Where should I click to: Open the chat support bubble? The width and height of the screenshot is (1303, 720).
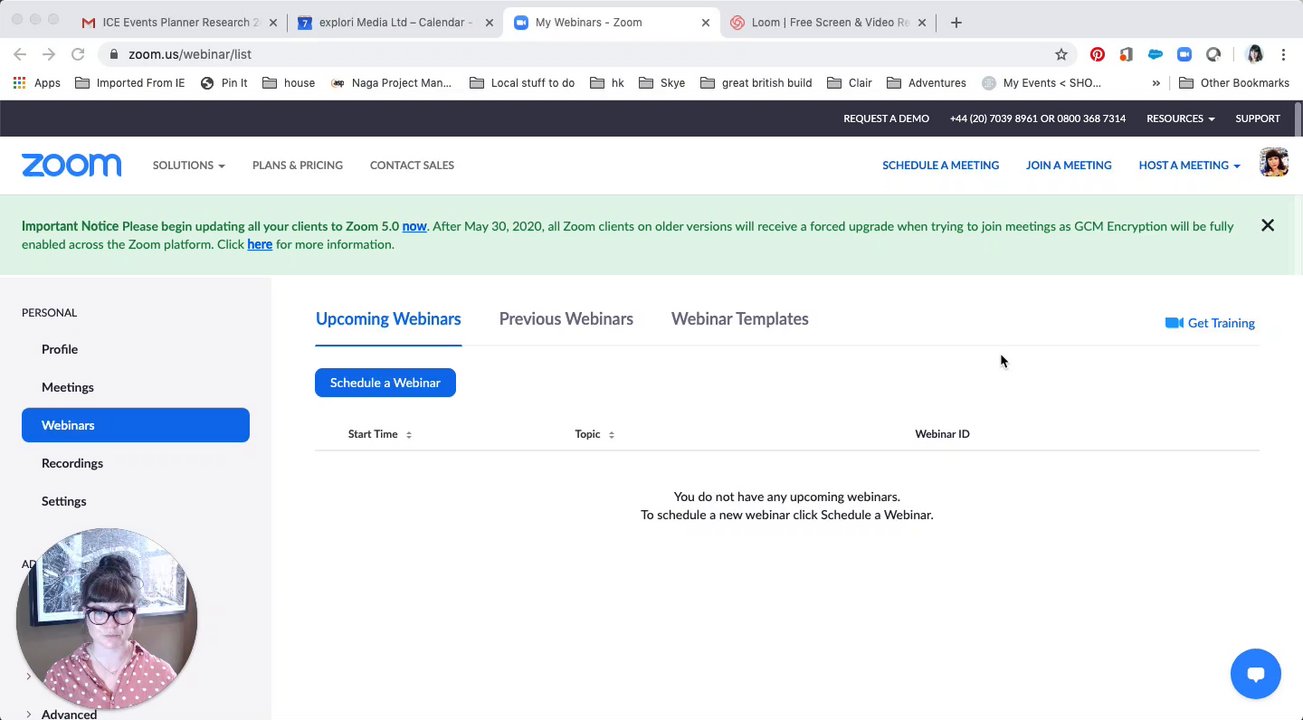click(1255, 674)
